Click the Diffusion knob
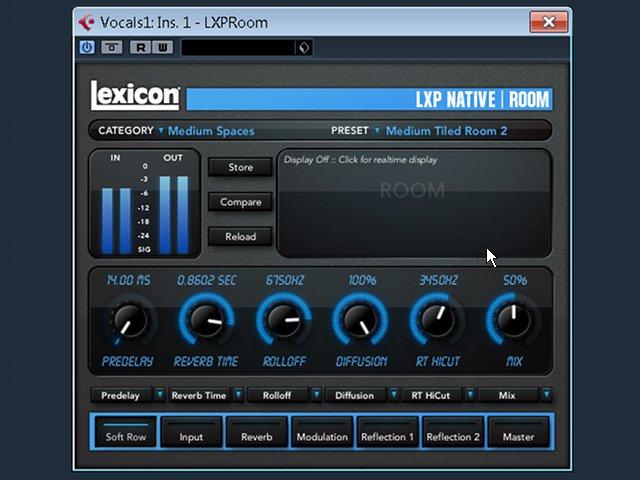The image size is (640, 480). [360, 320]
